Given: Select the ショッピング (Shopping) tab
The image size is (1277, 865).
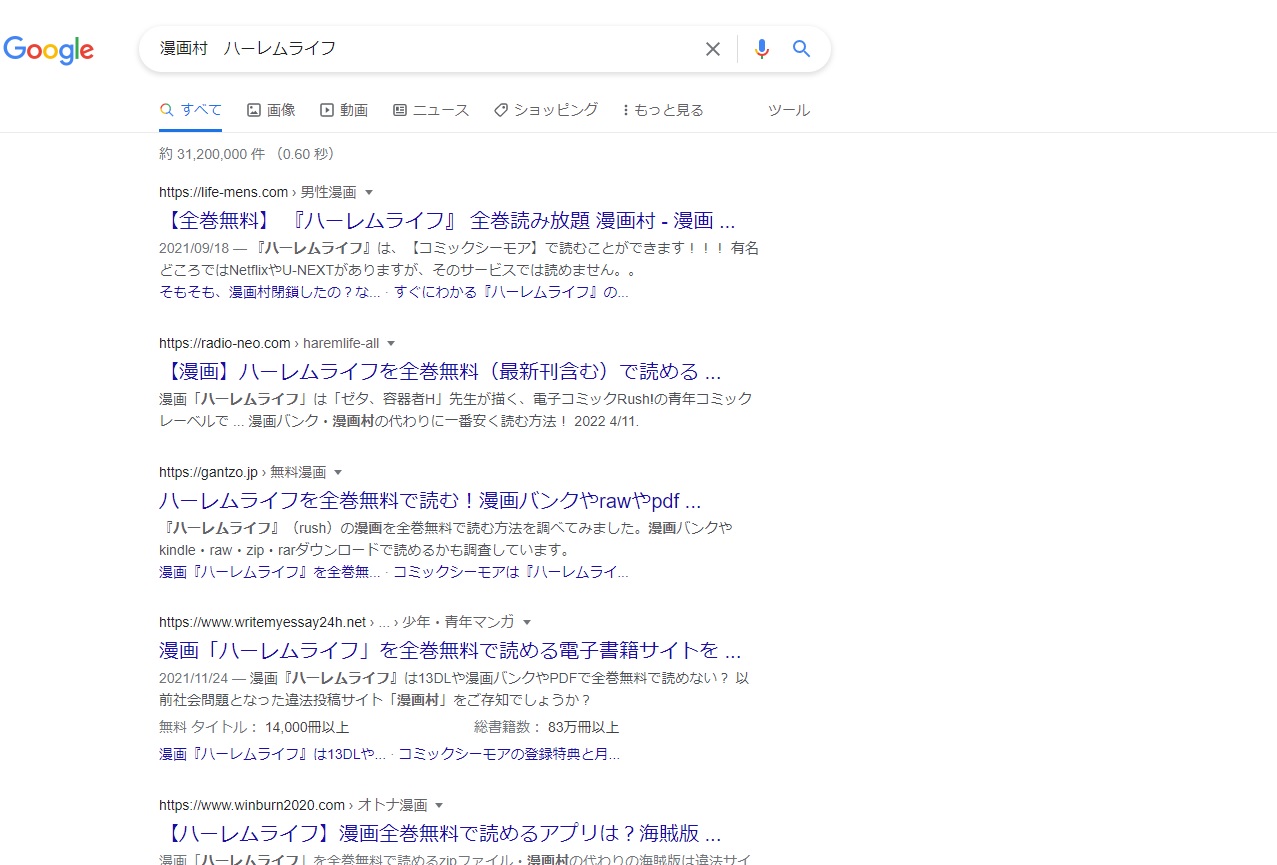Looking at the screenshot, I should [x=546, y=110].
